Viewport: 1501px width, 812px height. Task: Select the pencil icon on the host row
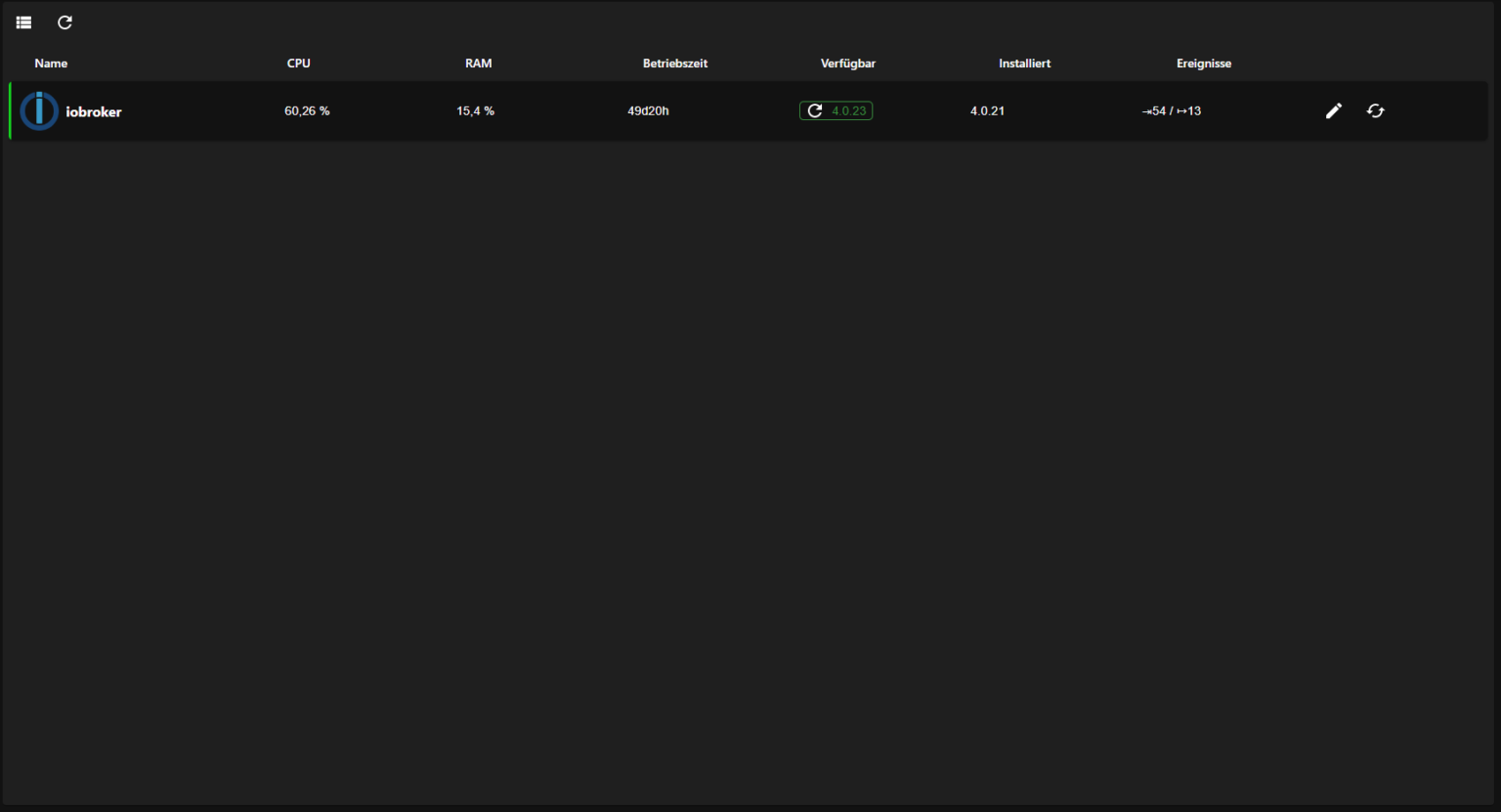click(x=1333, y=110)
